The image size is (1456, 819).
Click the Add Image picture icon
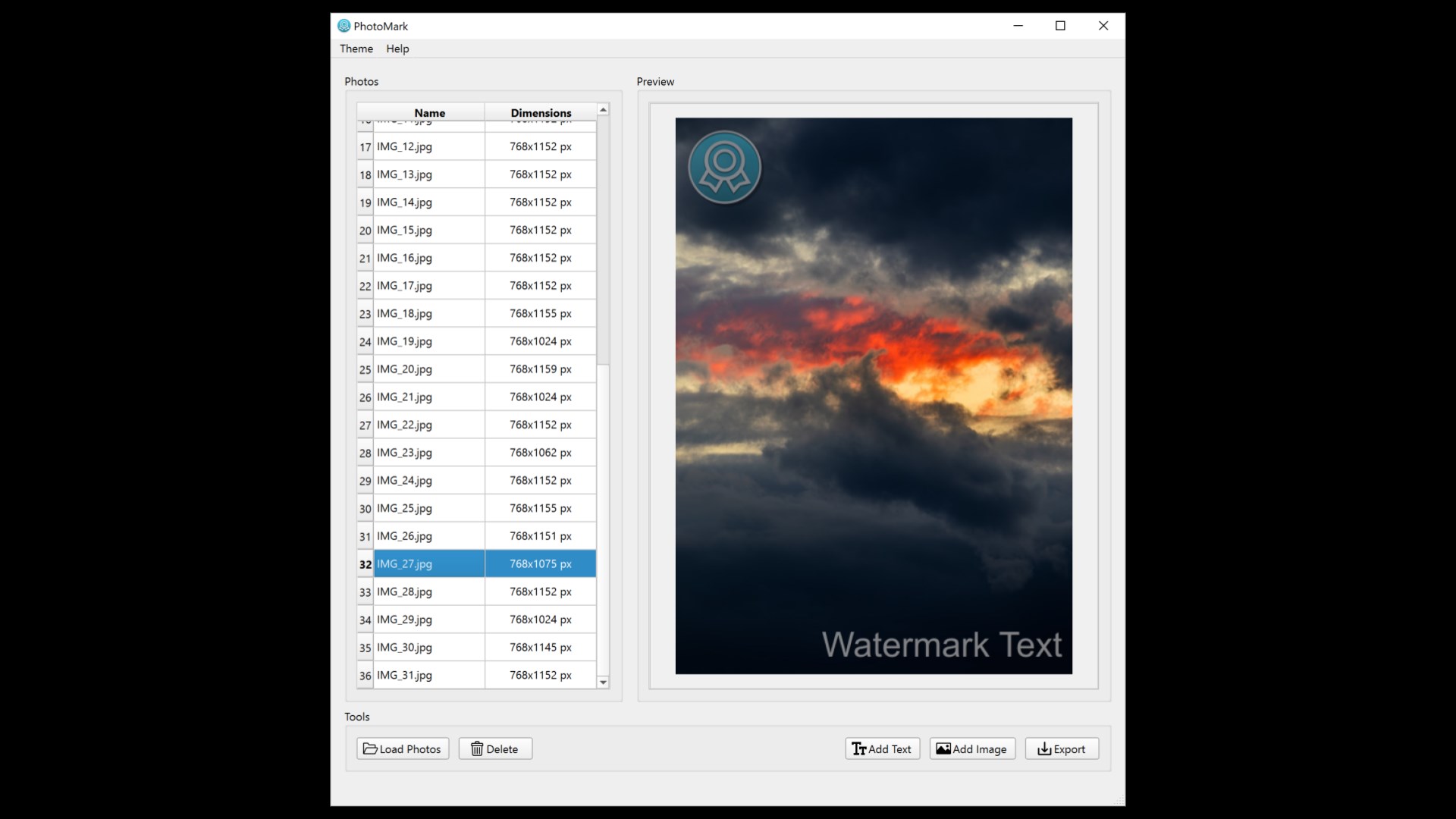click(943, 748)
